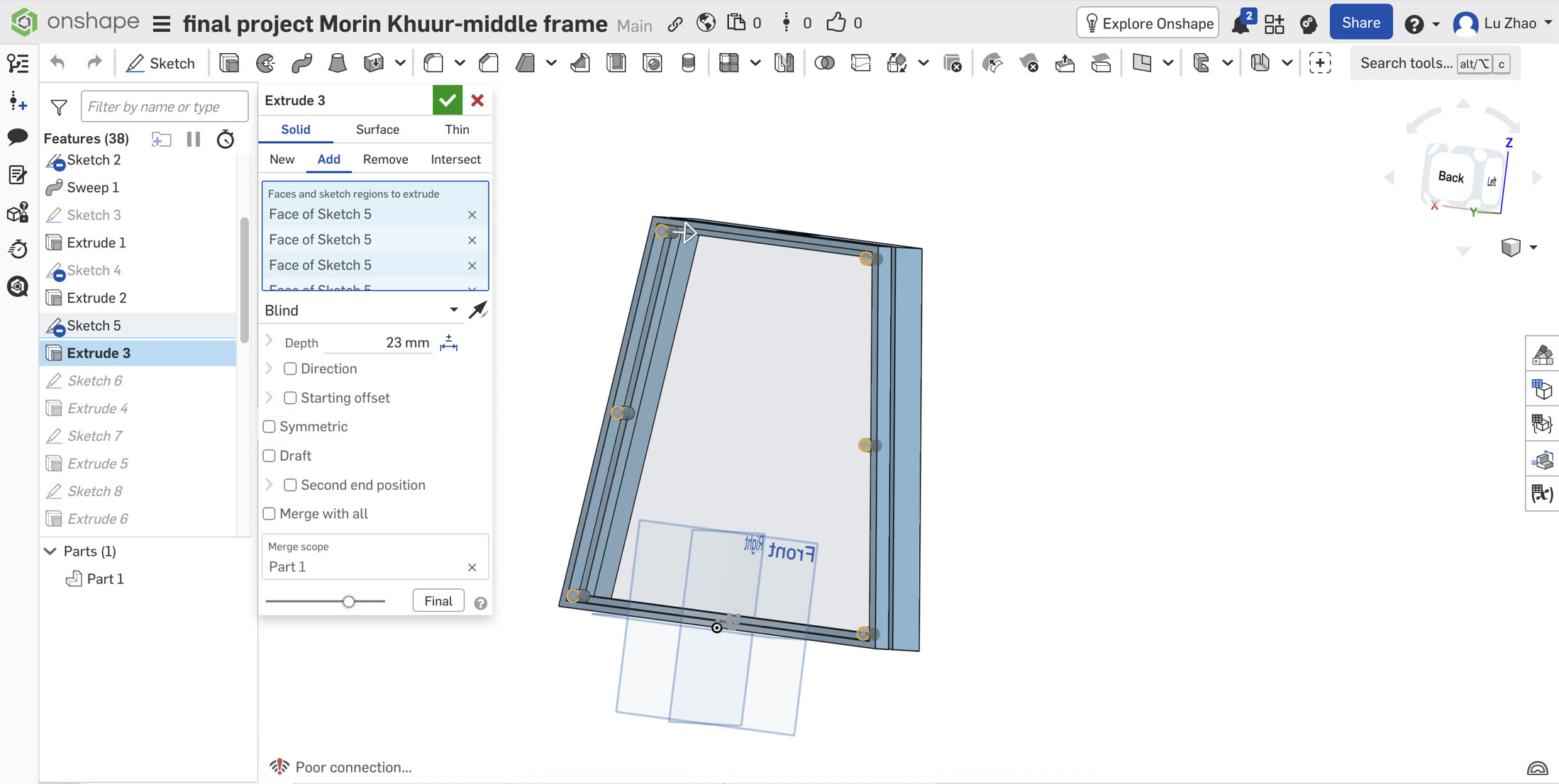Viewport: 1559px width, 784px height.
Task: Select the Extrude tool in toolbar
Action: (229, 63)
